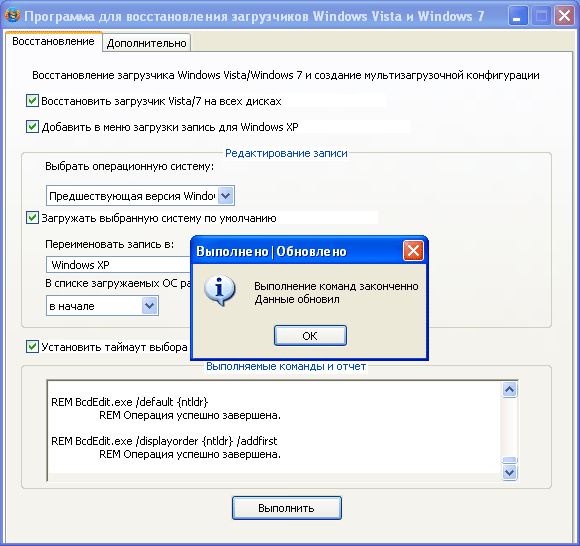Click the info icon in the dialog
This screenshot has width=580, height=546.
[220, 290]
